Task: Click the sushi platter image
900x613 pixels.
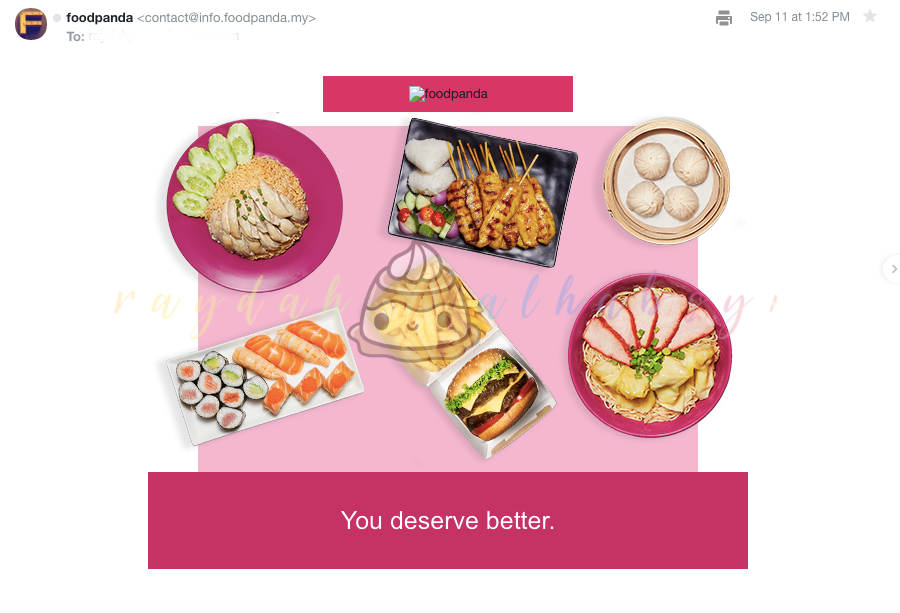Action: pos(265,376)
